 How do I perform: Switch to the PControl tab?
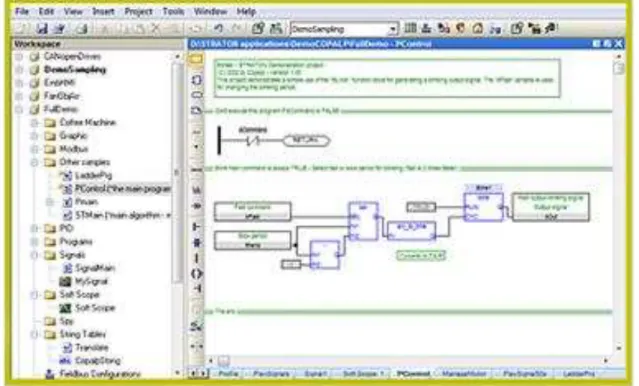[x=413, y=373]
